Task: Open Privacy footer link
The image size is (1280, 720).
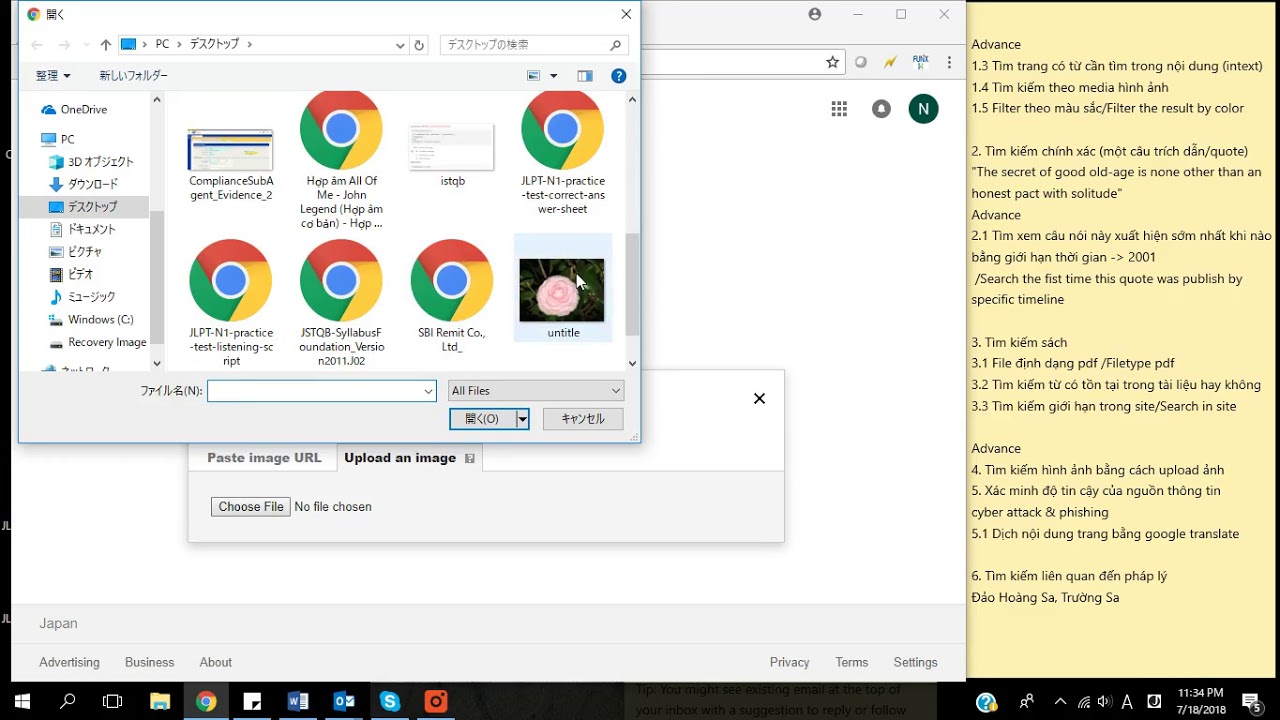Action: (789, 662)
